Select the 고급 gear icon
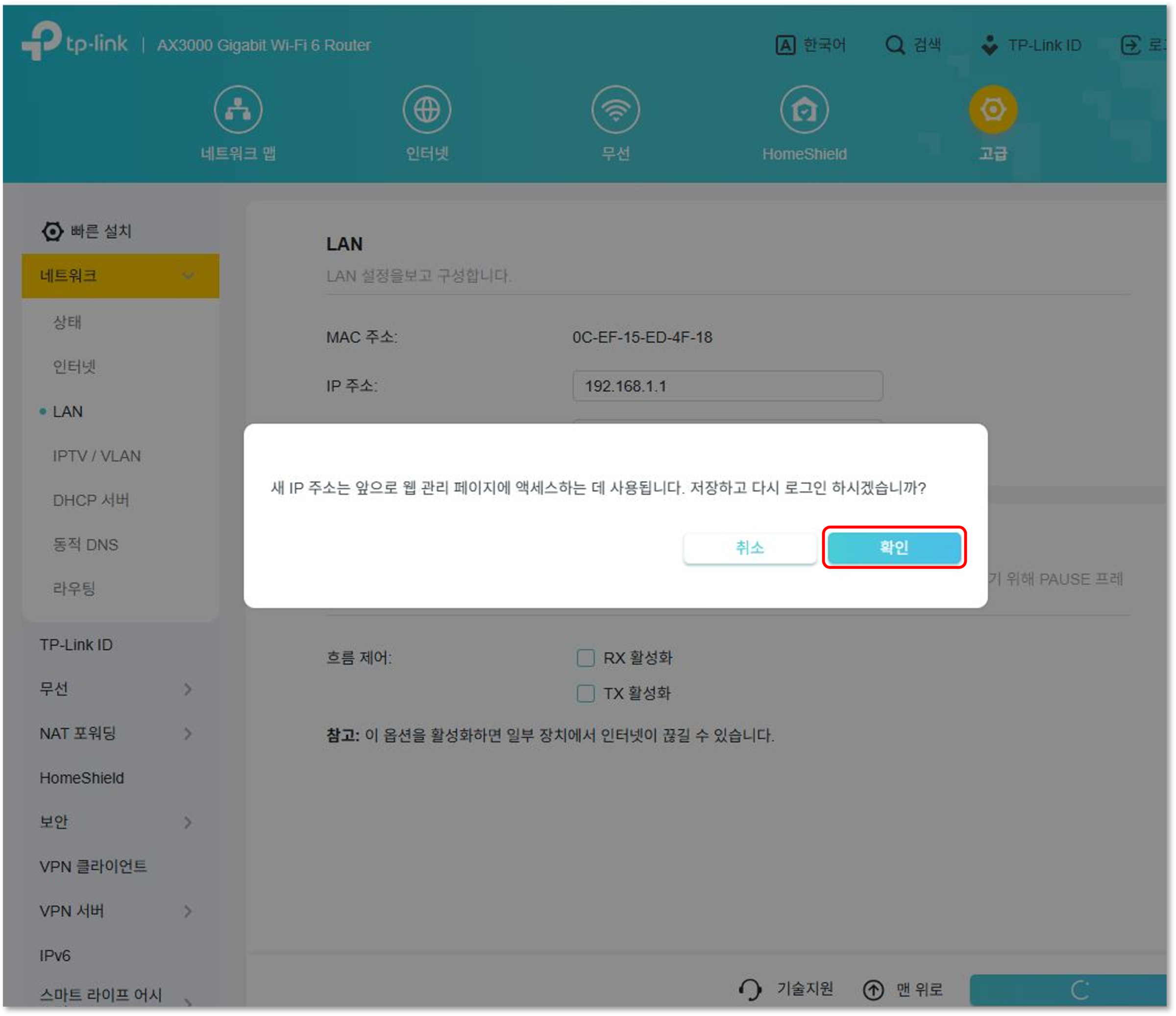Screen dimensions: 1176x1016 point(993,109)
